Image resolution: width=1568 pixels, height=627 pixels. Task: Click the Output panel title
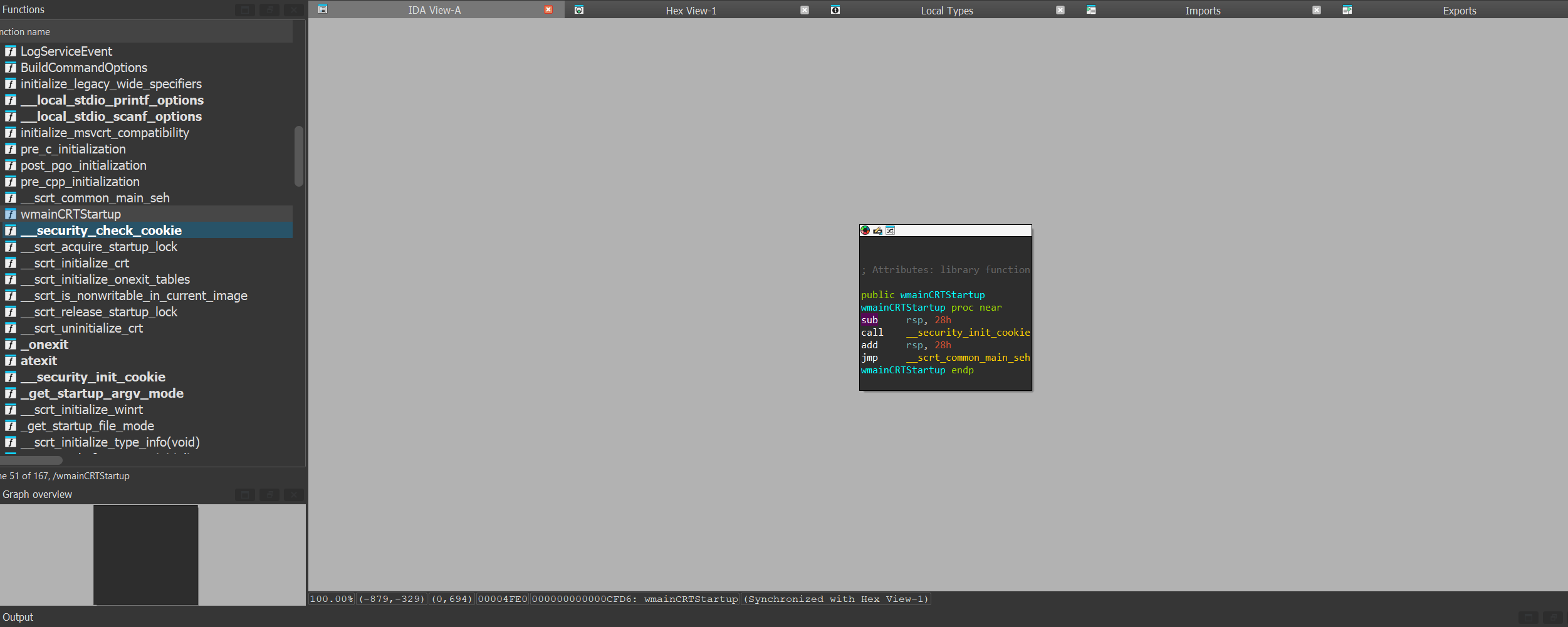[18, 617]
